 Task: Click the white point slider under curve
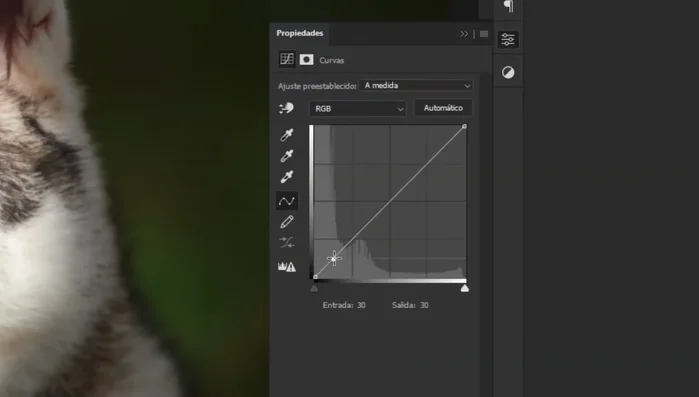point(465,288)
